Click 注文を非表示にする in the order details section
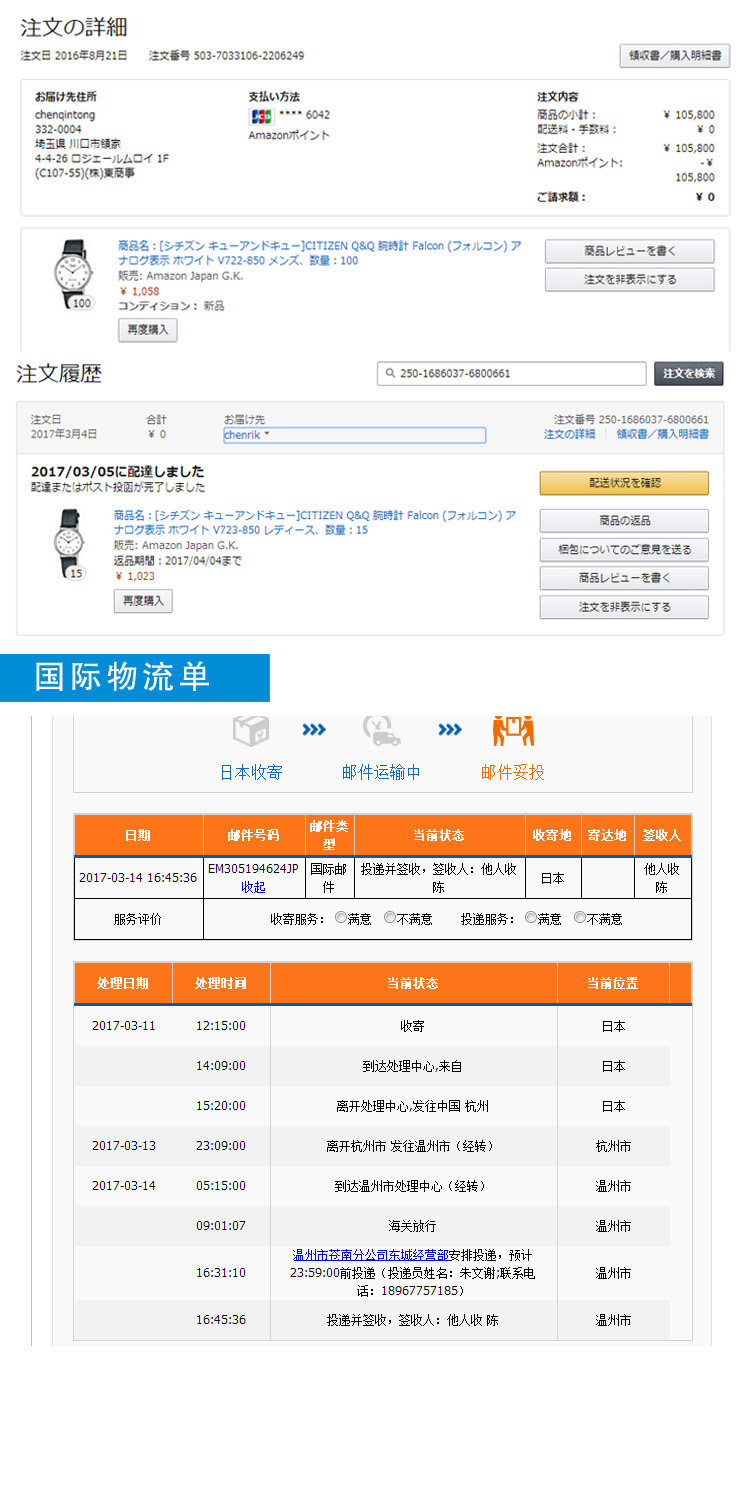750x1500 pixels. pyautogui.click(x=630, y=280)
